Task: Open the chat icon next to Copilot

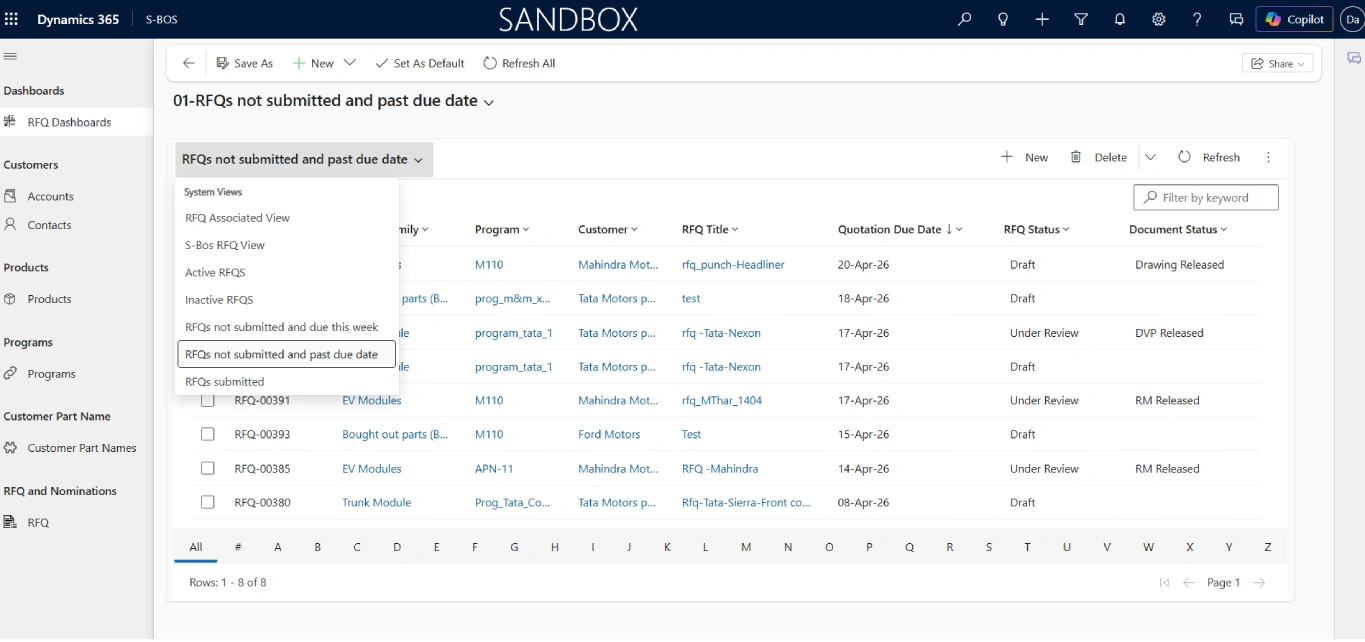Action: tap(1236, 19)
